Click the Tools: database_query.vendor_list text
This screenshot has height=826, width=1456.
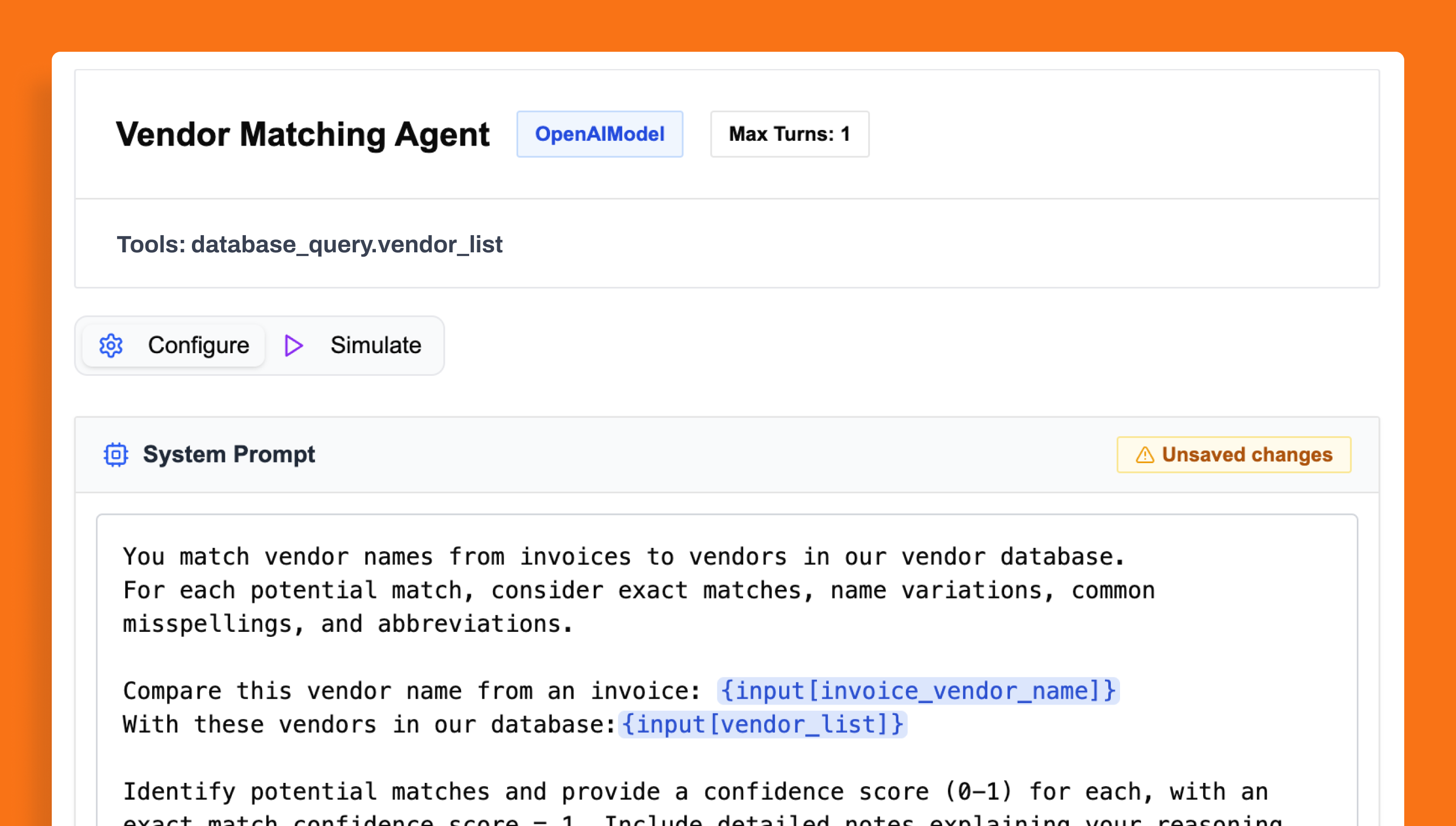pos(309,244)
